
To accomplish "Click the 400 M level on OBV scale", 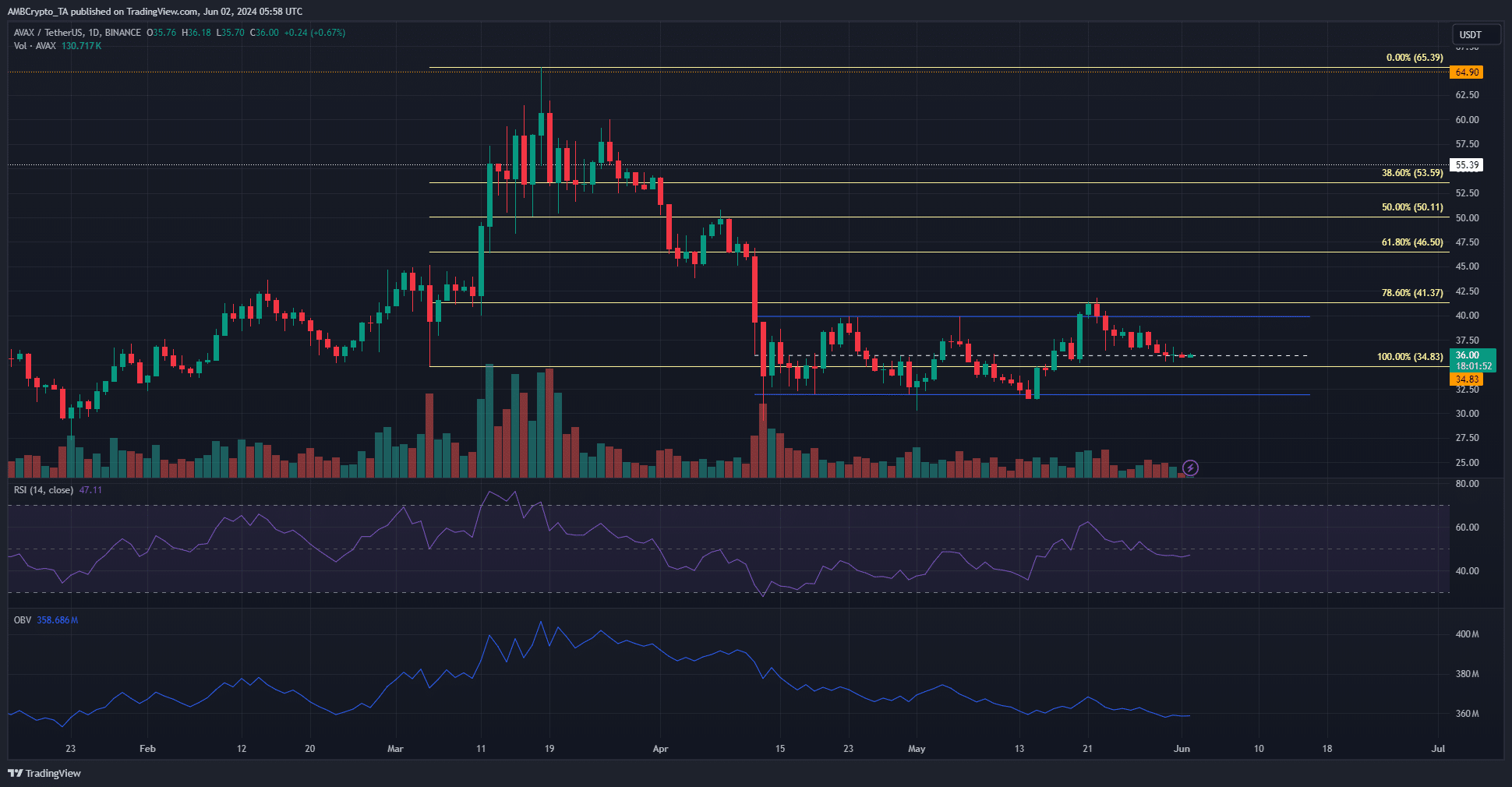I will (x=1467, y=634).
